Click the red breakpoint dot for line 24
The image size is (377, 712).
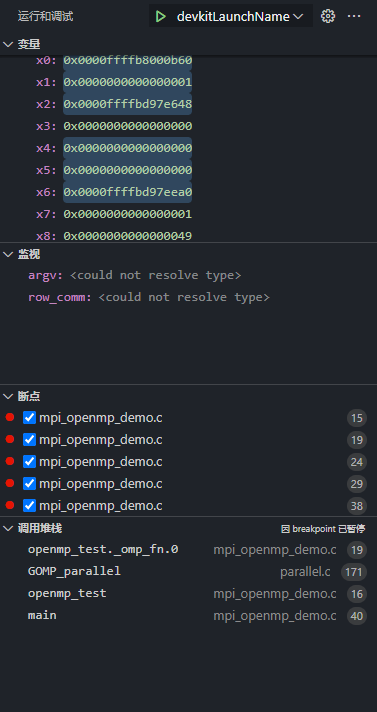tap(10, 461)
